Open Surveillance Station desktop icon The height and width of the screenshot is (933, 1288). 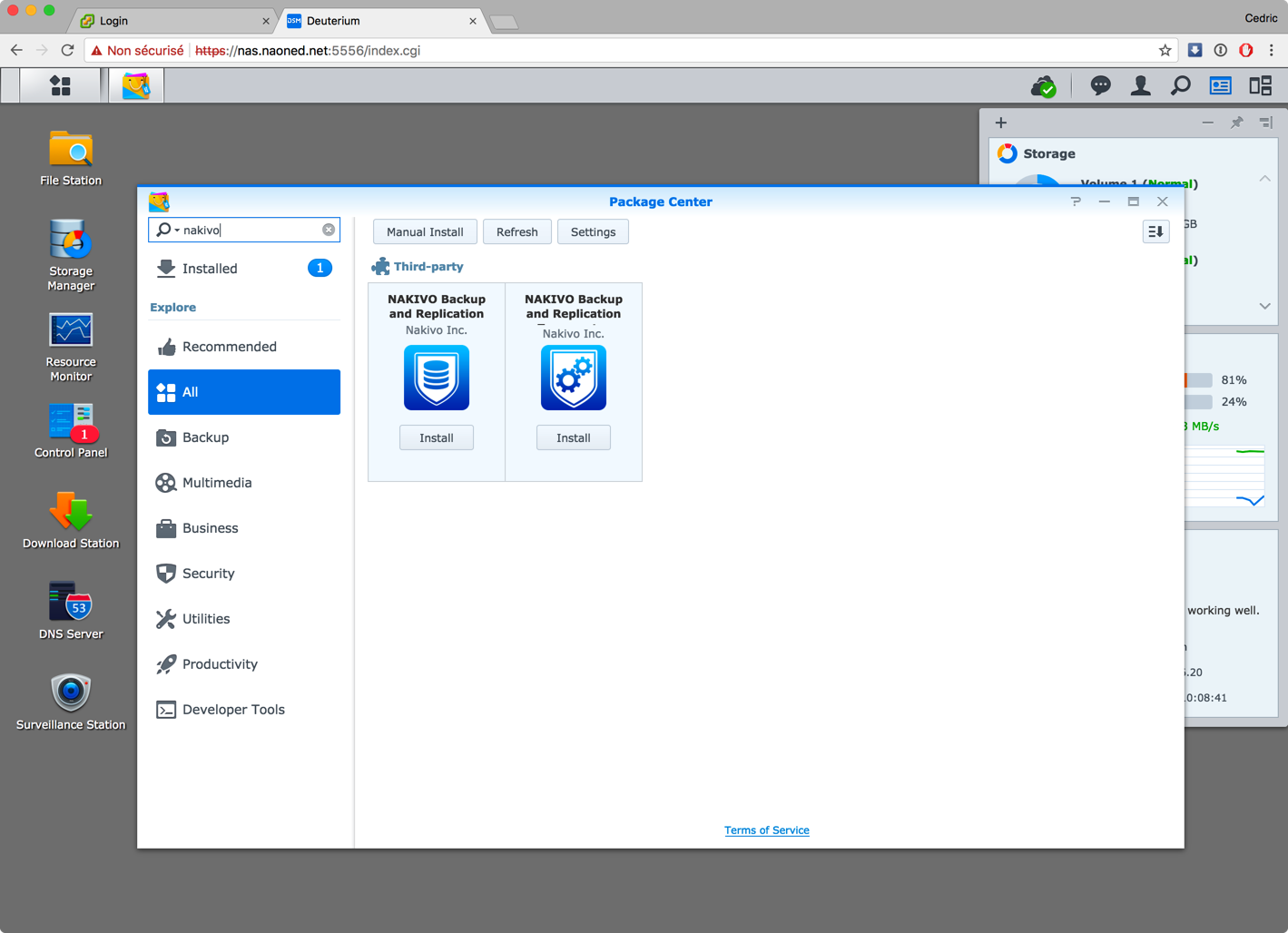71,700
